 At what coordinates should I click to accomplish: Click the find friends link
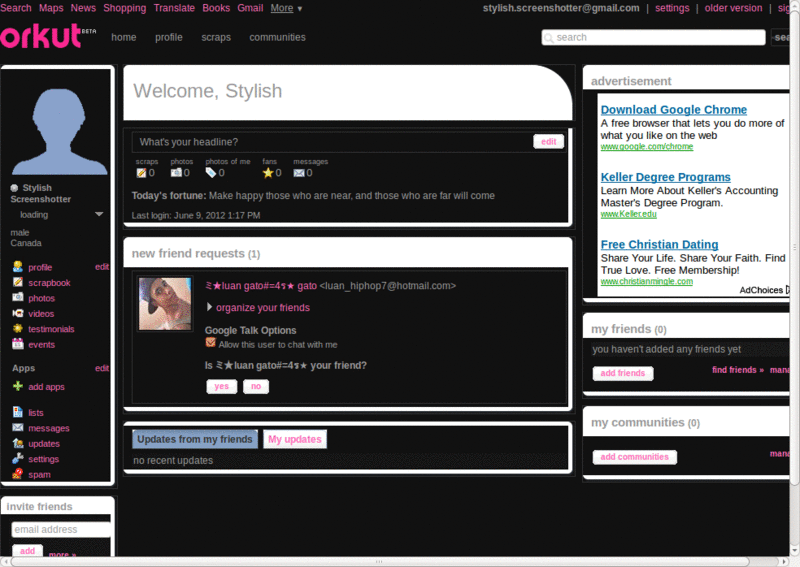(x=738, y=369)
